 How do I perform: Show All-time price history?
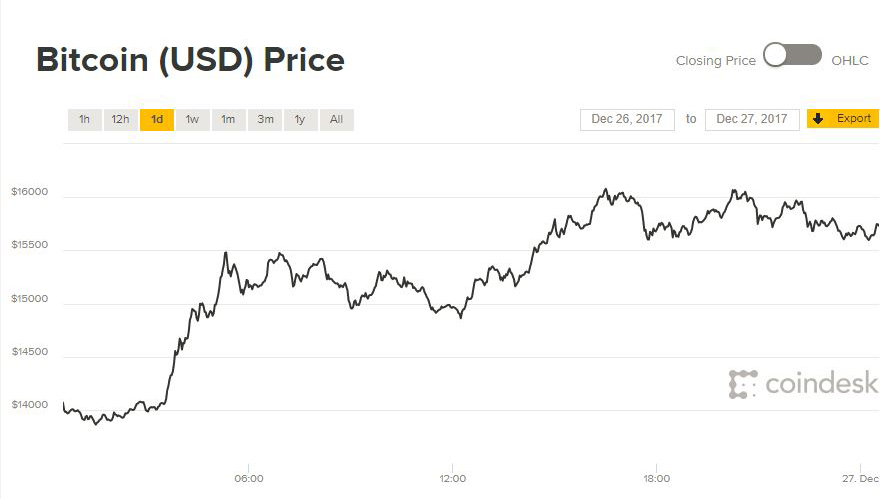click(x=336, y=120)
